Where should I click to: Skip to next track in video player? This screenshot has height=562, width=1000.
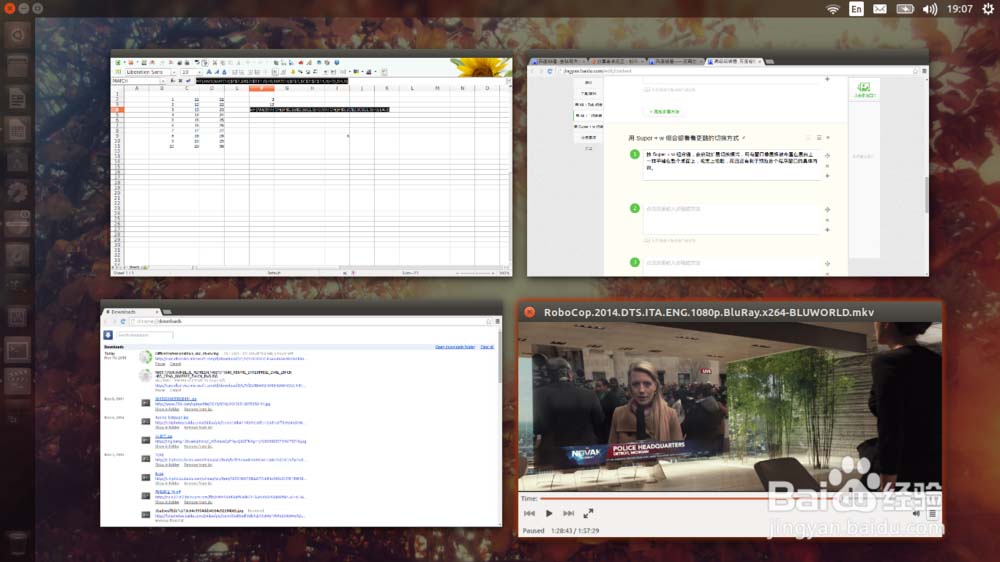click(568, 513)
